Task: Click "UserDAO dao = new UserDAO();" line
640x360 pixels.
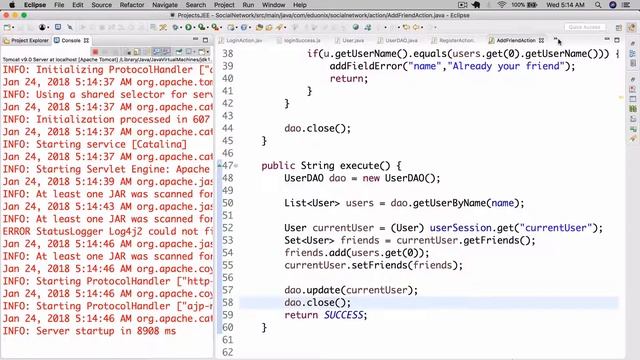Action: coord(362,178)
